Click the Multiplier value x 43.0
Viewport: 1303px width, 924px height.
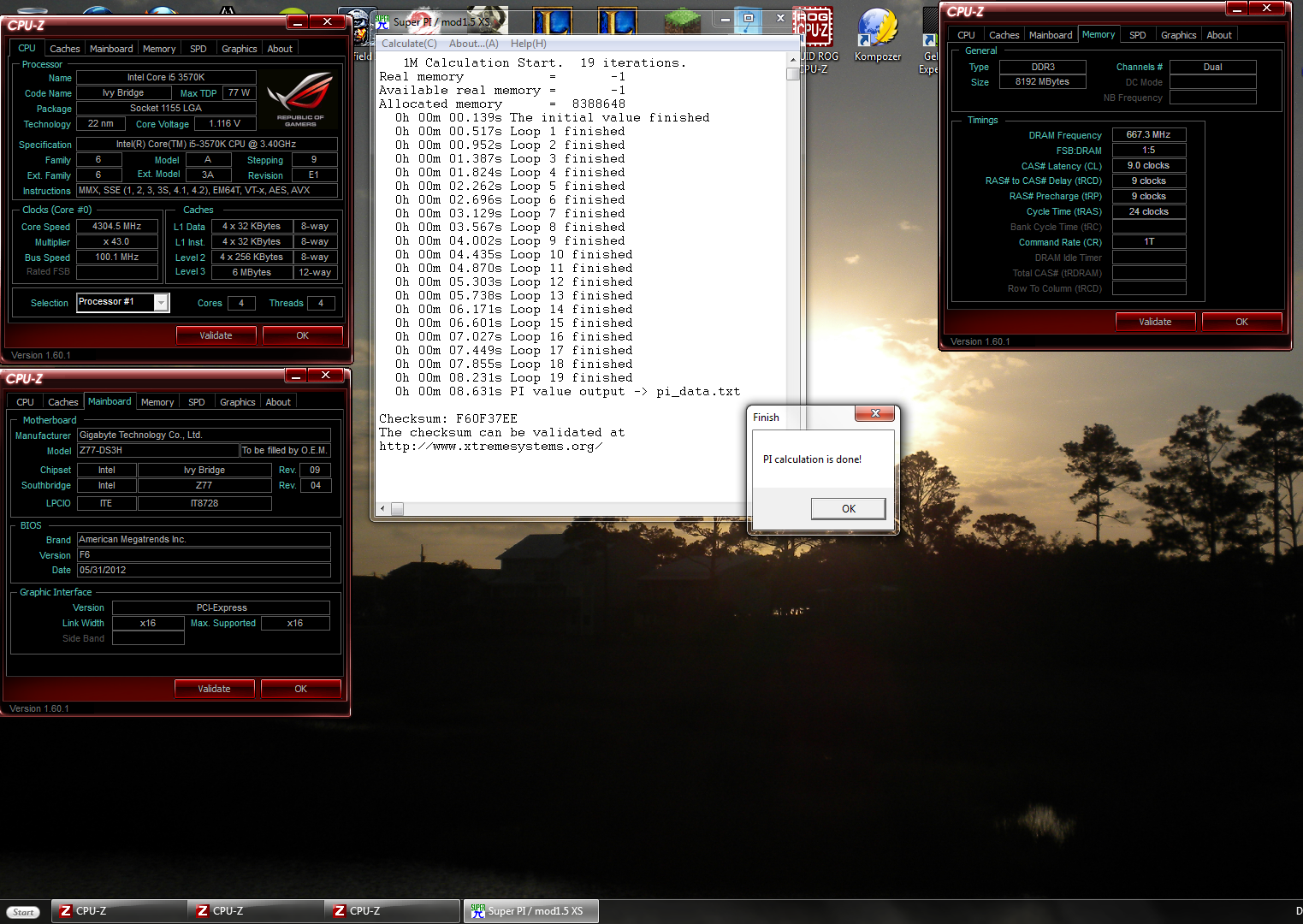(116, 242)
